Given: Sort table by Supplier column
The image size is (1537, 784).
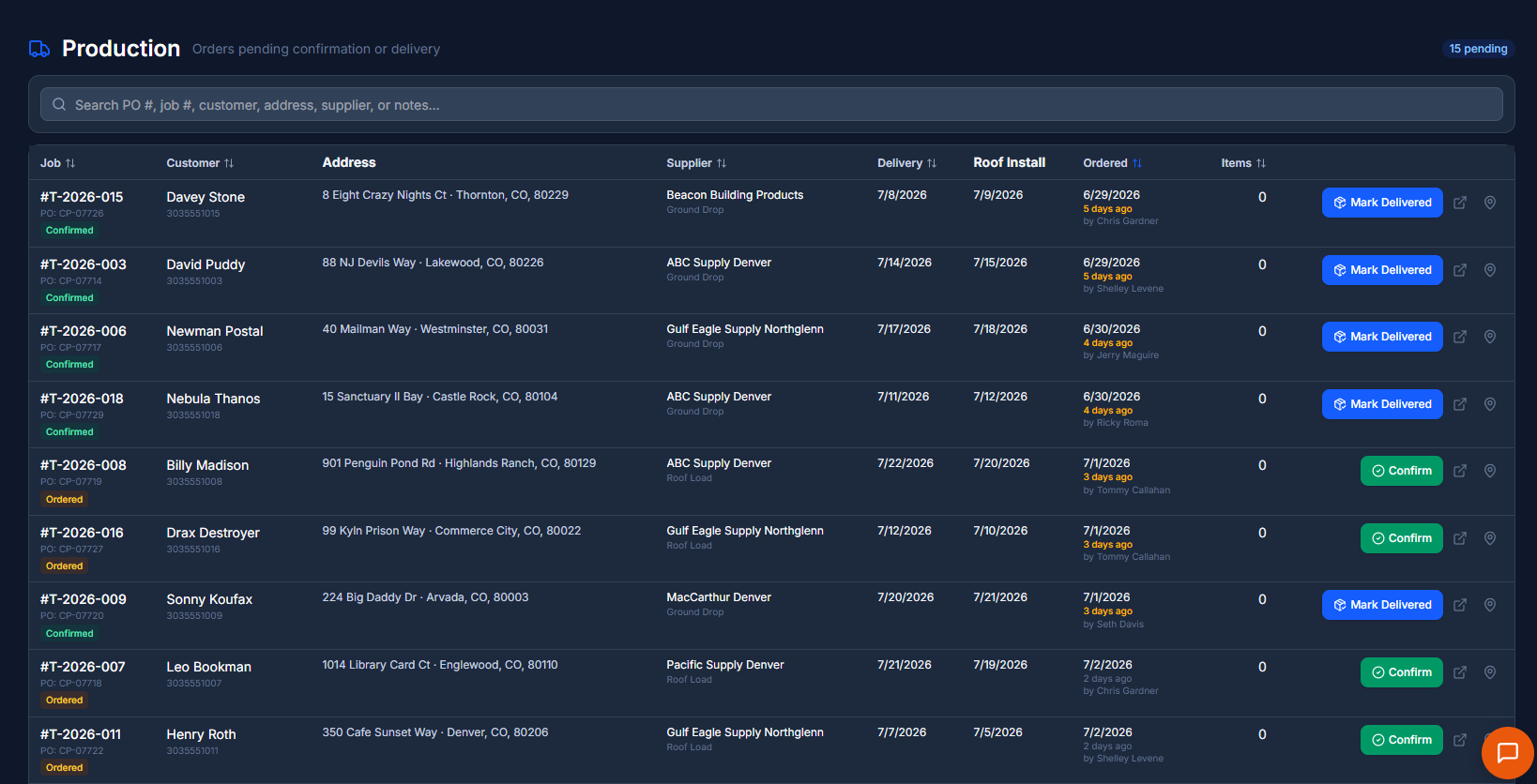Looking at the screenshot, I should 696,163.
